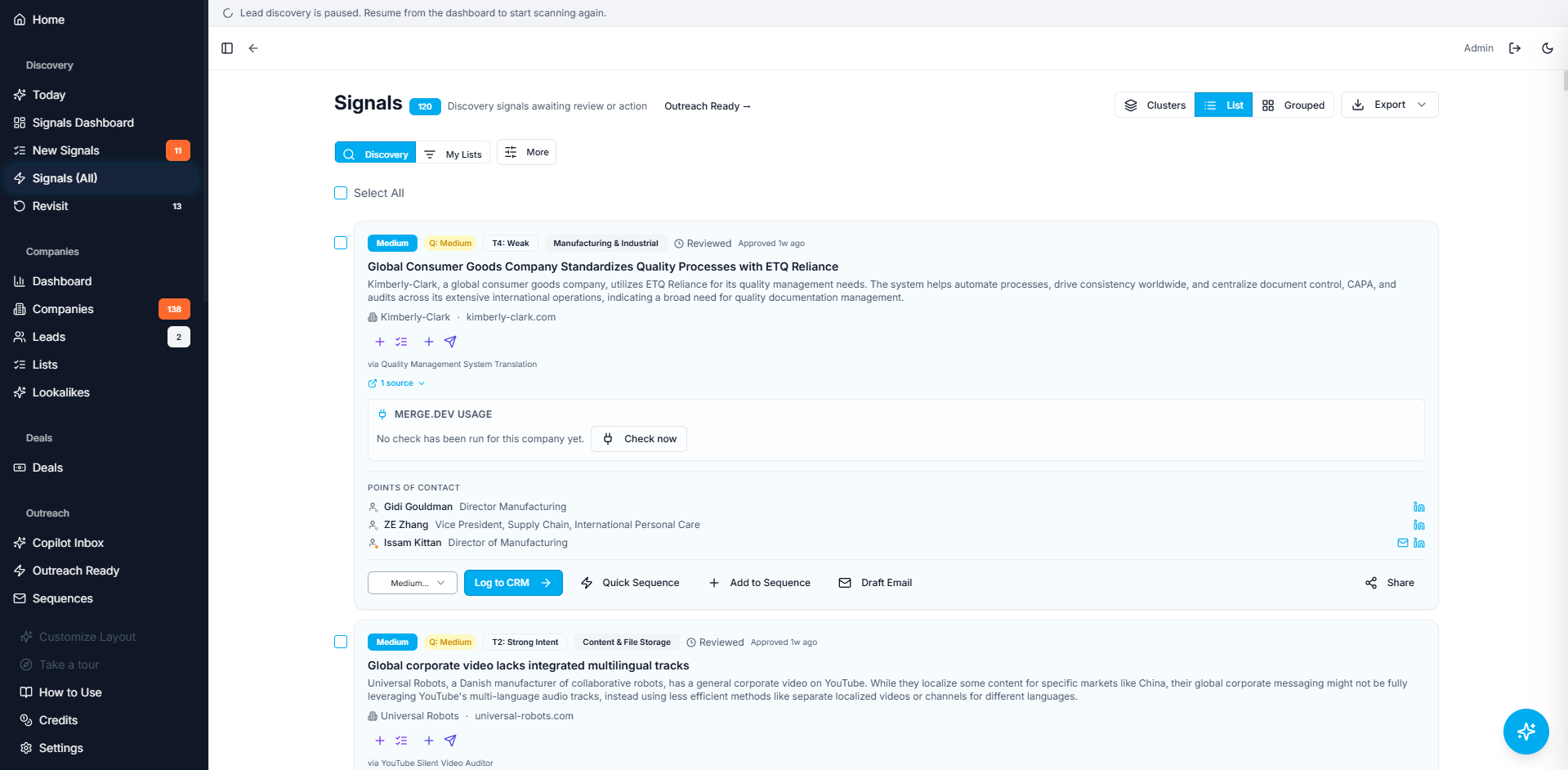This screenshot has width=1568, height=770.
Task: Switch to the Clusters view
Action: (1155, 105)
